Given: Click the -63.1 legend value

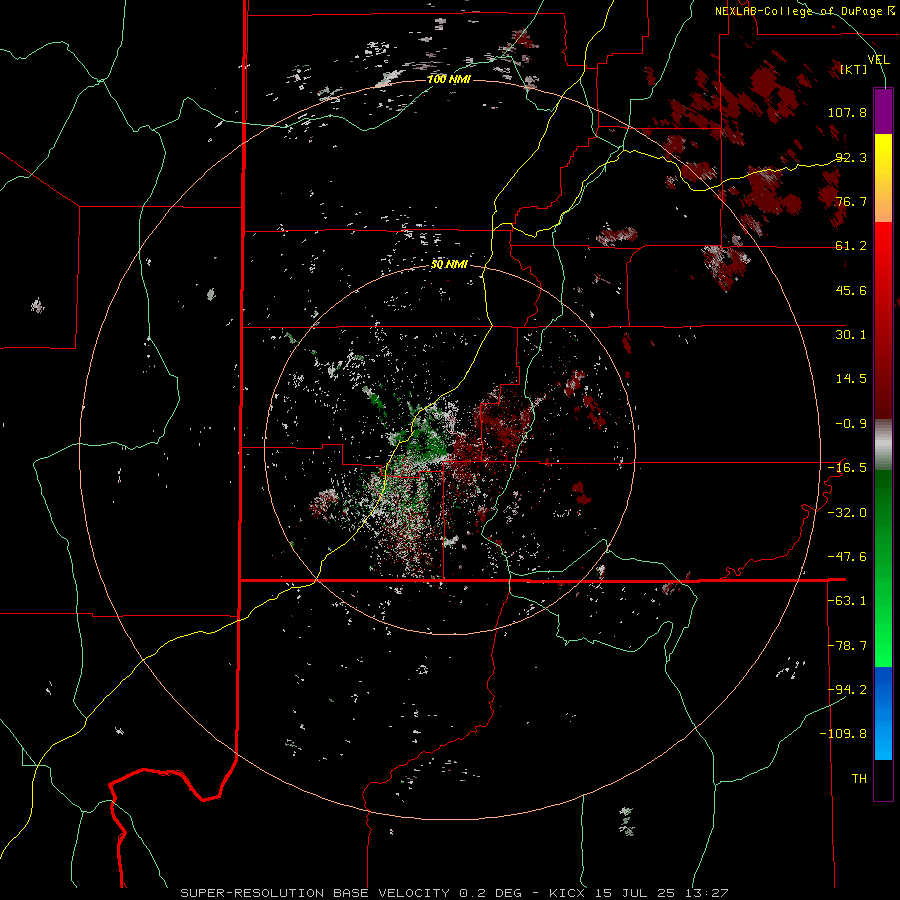Looking at the screenshot, I should pos(847,601).
